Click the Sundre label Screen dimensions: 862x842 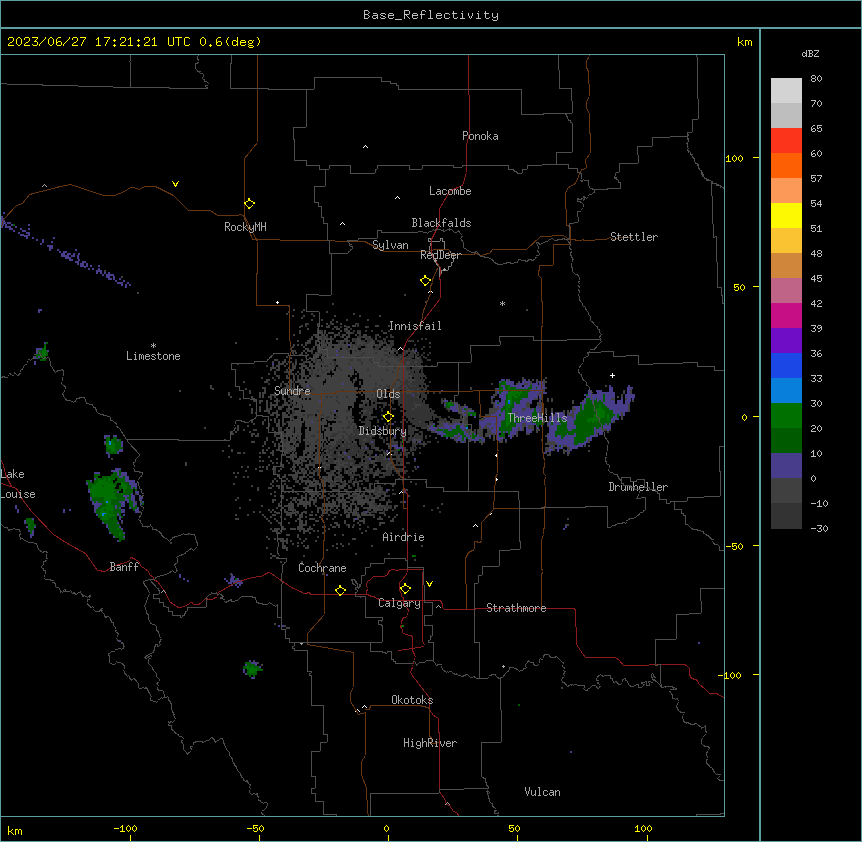click(x=292, y=391)
